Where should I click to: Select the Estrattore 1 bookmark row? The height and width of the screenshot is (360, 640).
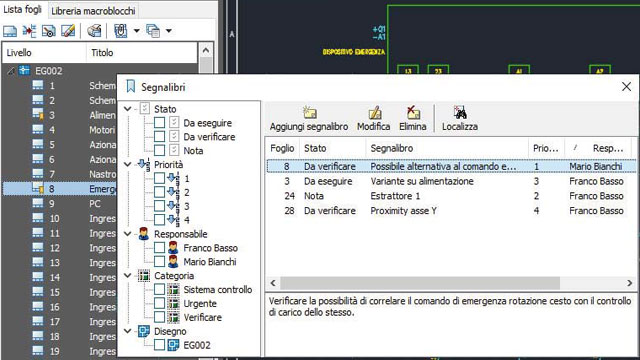[451, 196]
